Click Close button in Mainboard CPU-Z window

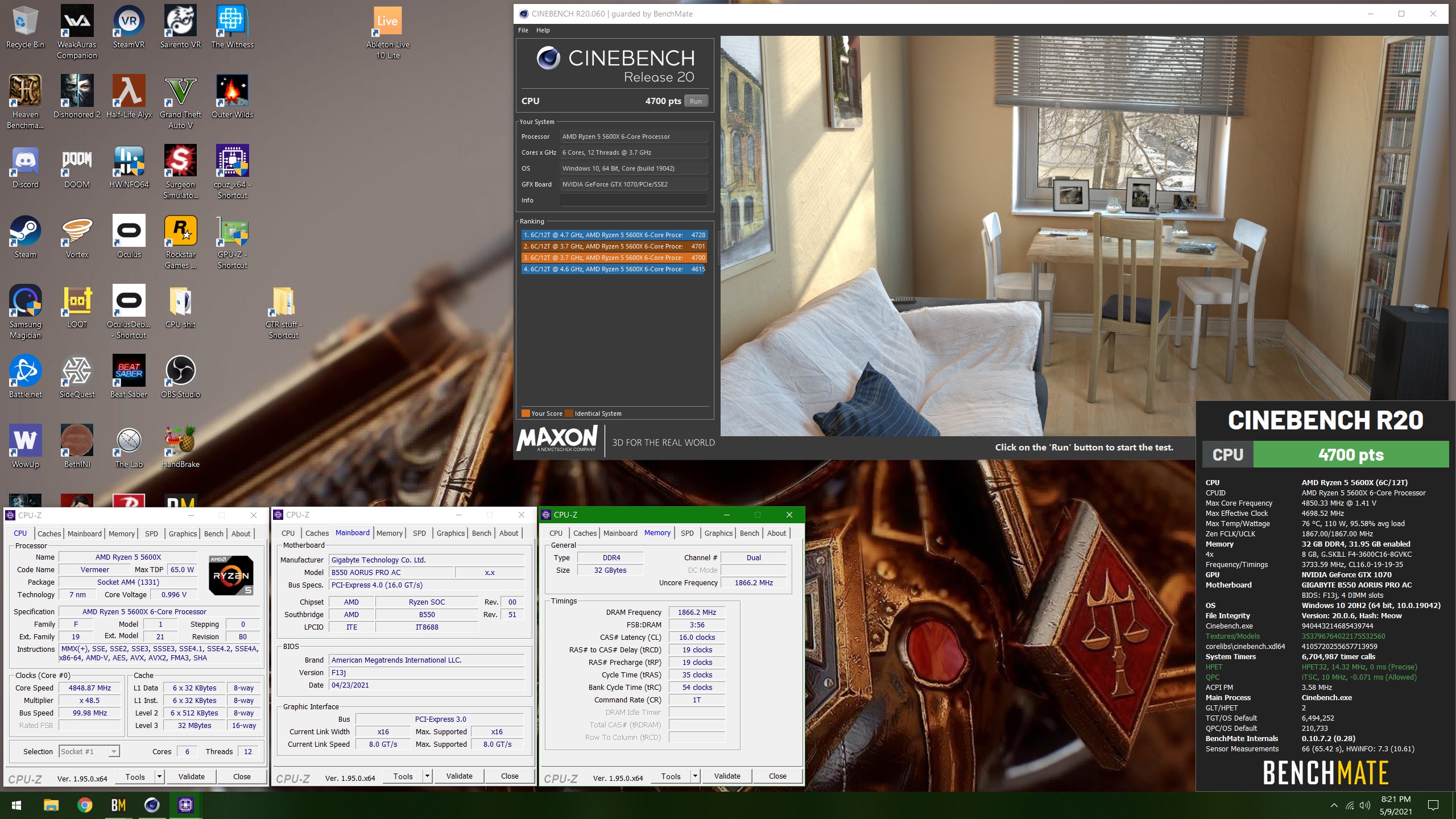coord(510,776)
